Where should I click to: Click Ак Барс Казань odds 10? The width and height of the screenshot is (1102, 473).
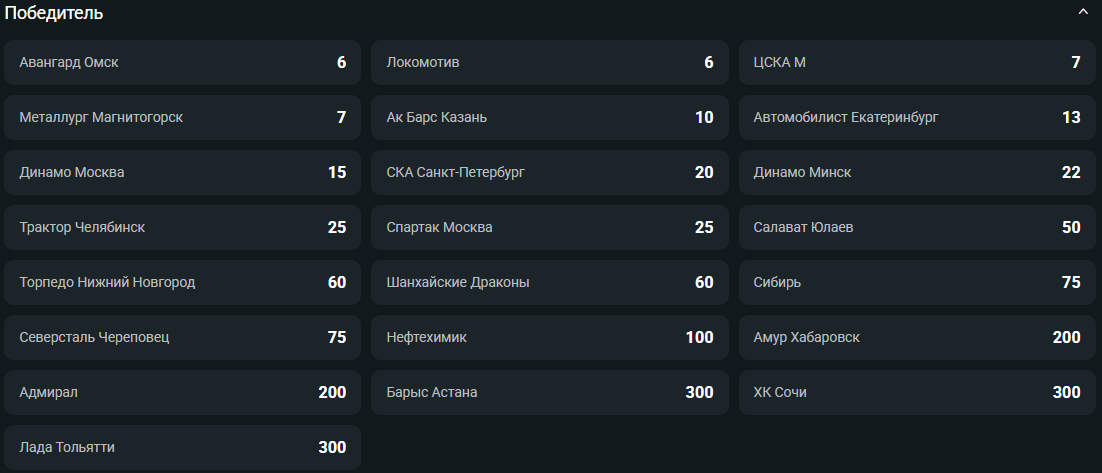[x=550, y=117]
